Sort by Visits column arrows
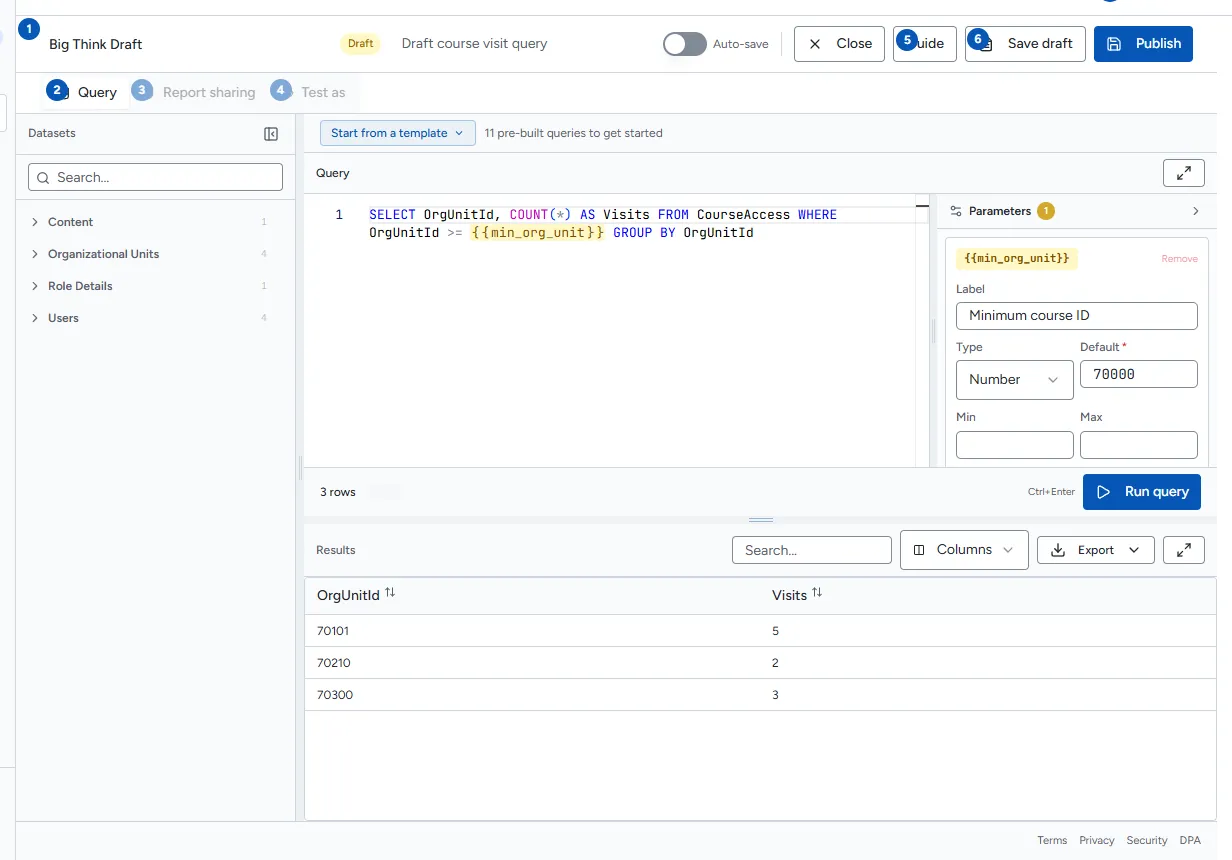This screenshot has height=860, width=1232. click(x=817, y=593)
